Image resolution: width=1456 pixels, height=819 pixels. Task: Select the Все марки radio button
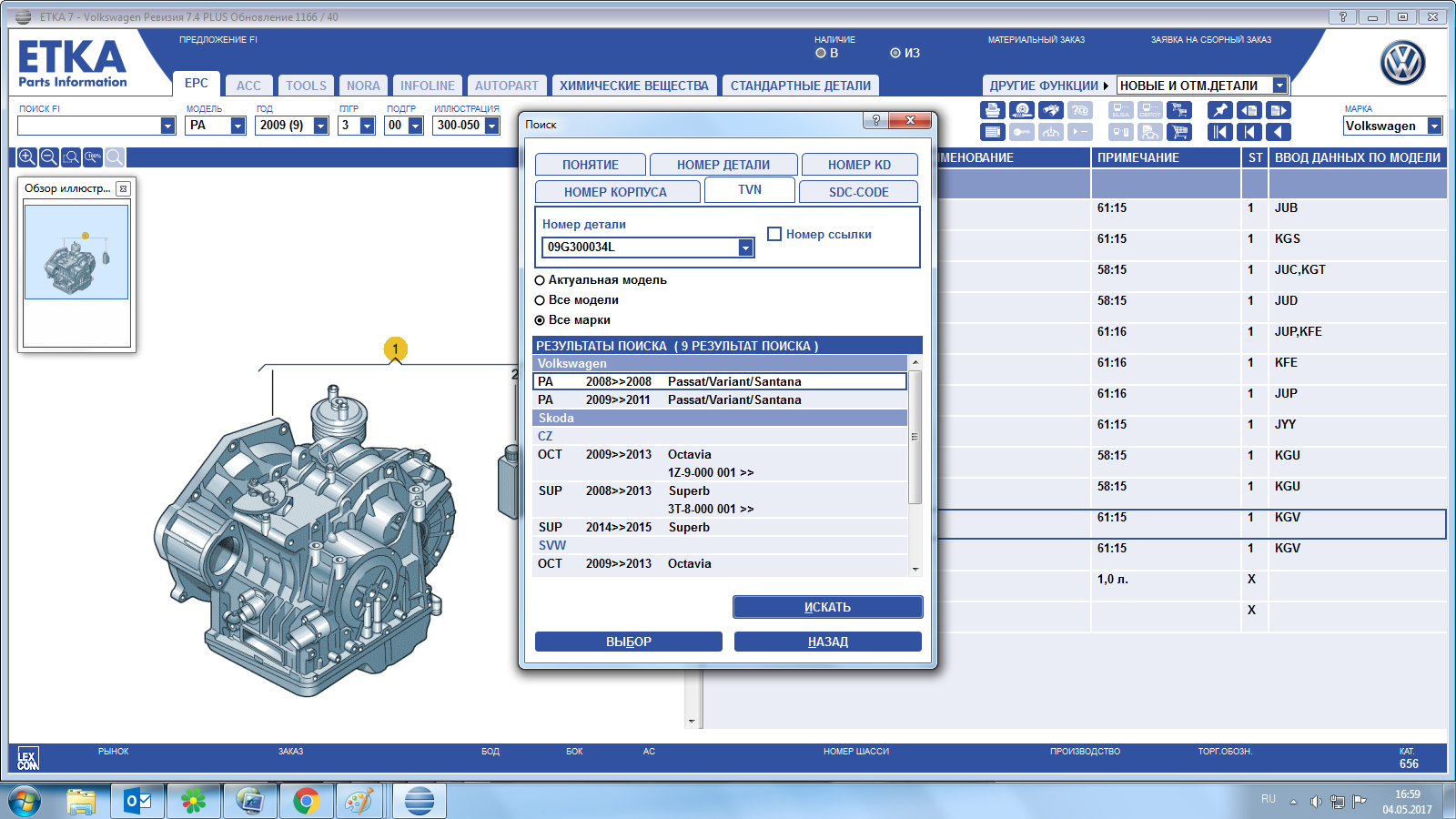click(x=540, y=320)
